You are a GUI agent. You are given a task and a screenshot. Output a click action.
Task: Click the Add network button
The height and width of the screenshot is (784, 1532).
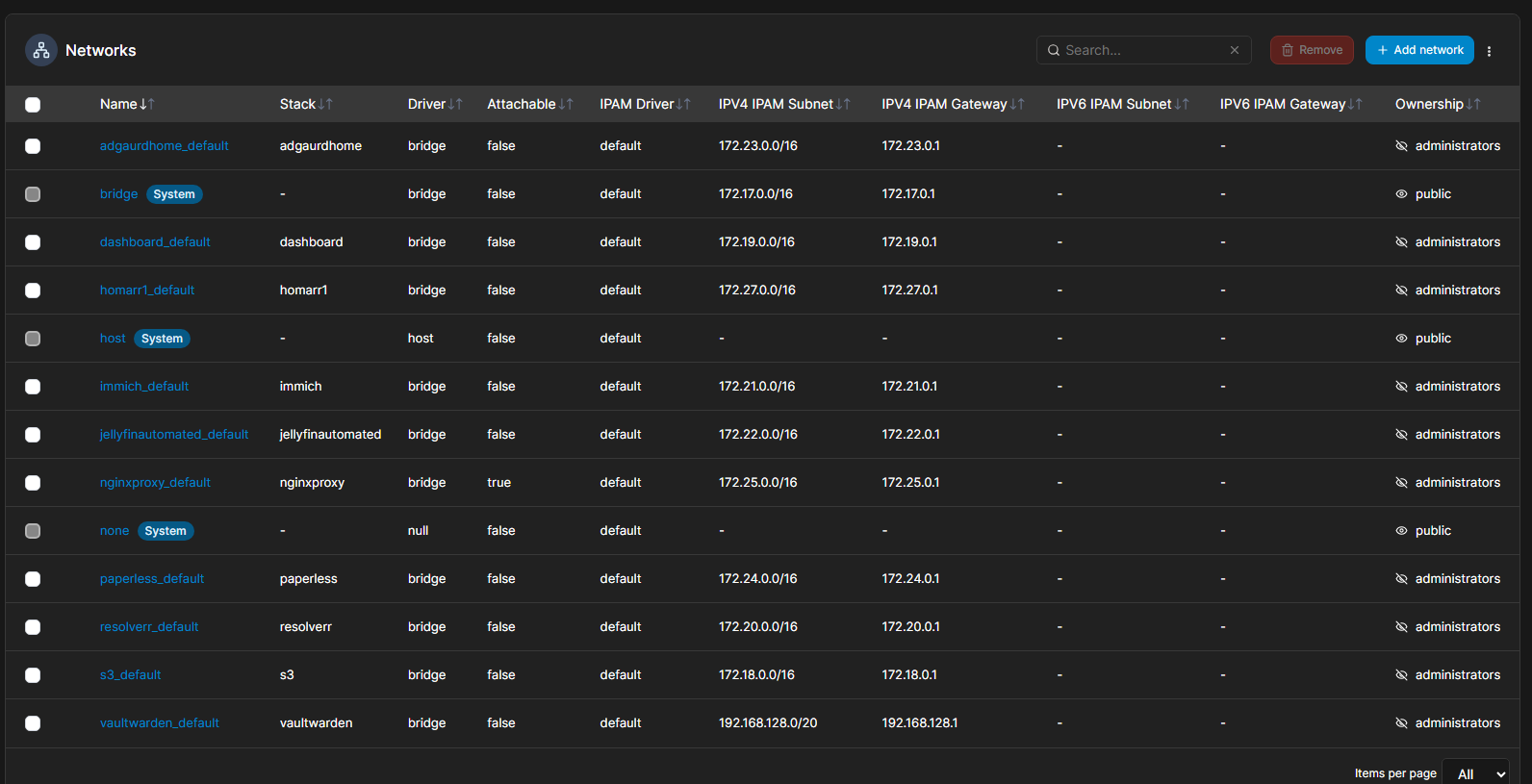coord(1419,50)
